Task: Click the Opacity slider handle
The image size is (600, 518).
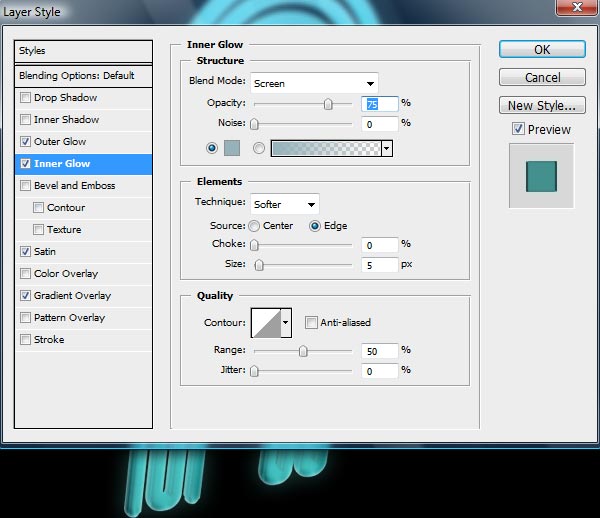Action: coord(328,104)
